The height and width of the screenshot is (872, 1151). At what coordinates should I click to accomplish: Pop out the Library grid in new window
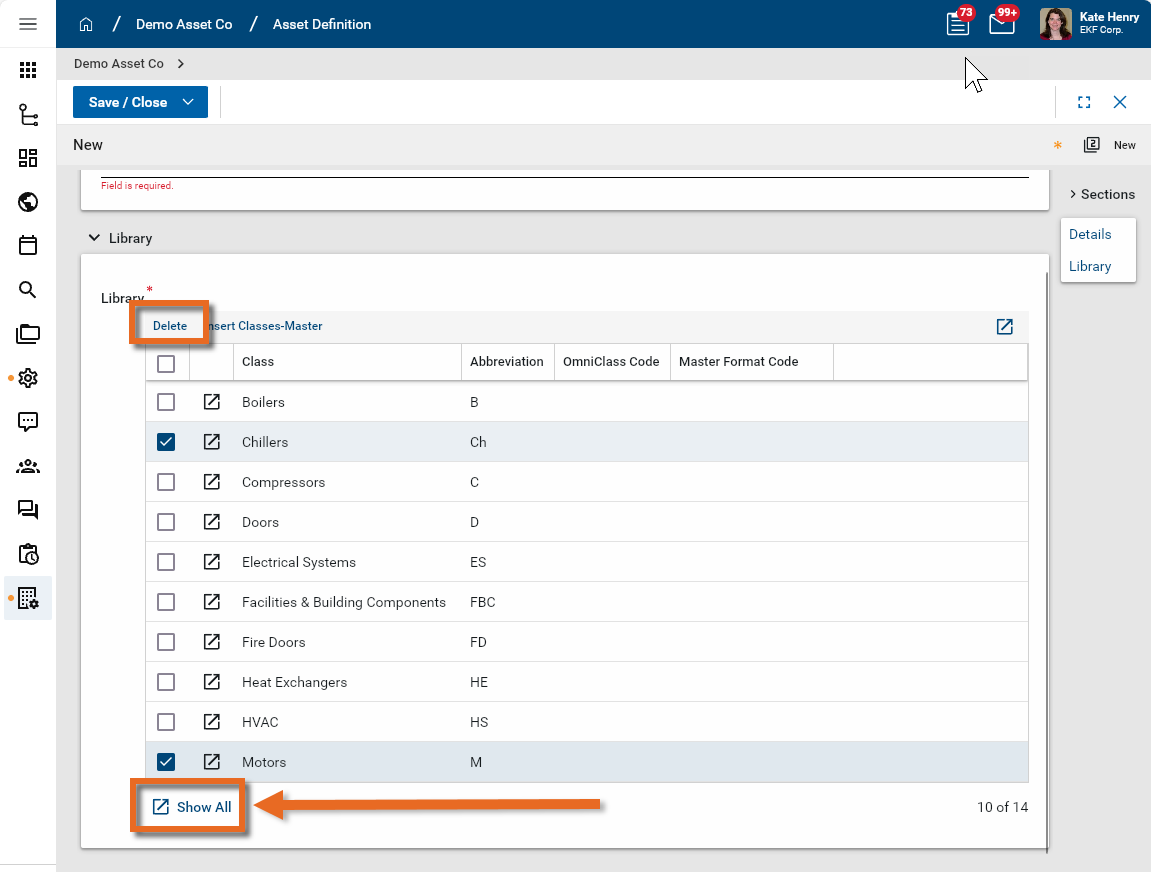click(1004, 327)
